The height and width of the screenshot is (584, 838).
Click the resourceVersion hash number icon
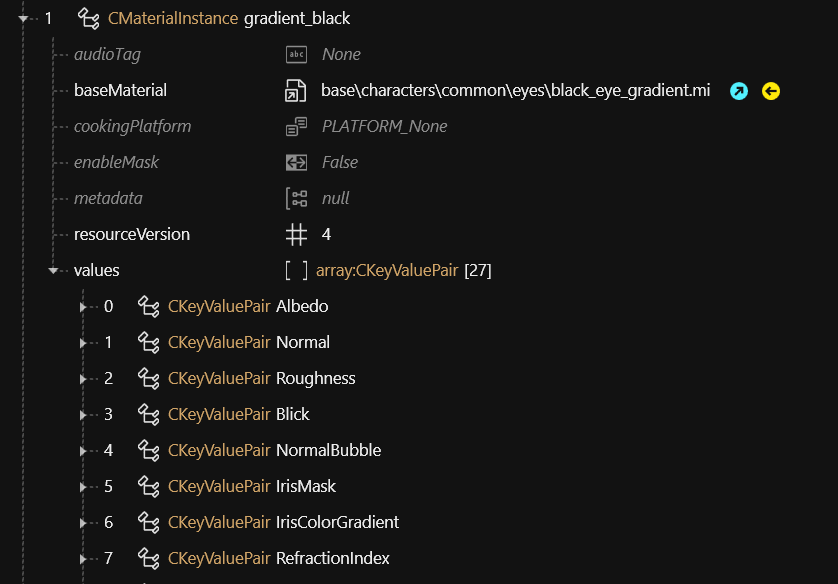coord(296,235)
